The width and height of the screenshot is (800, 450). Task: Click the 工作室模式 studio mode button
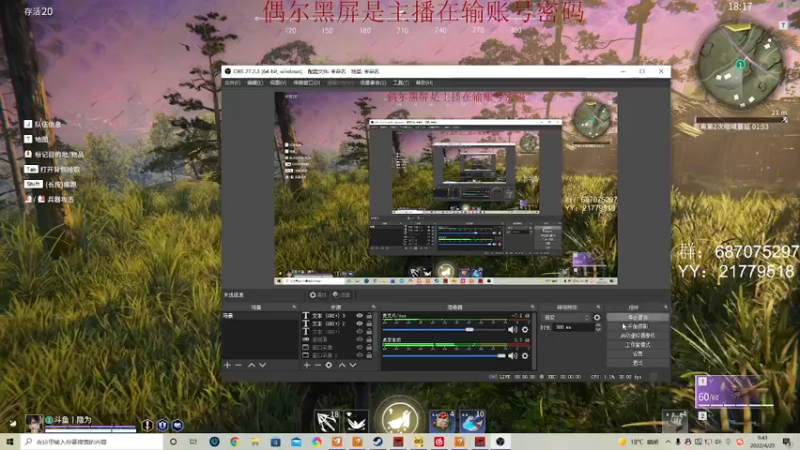[638, 345]
